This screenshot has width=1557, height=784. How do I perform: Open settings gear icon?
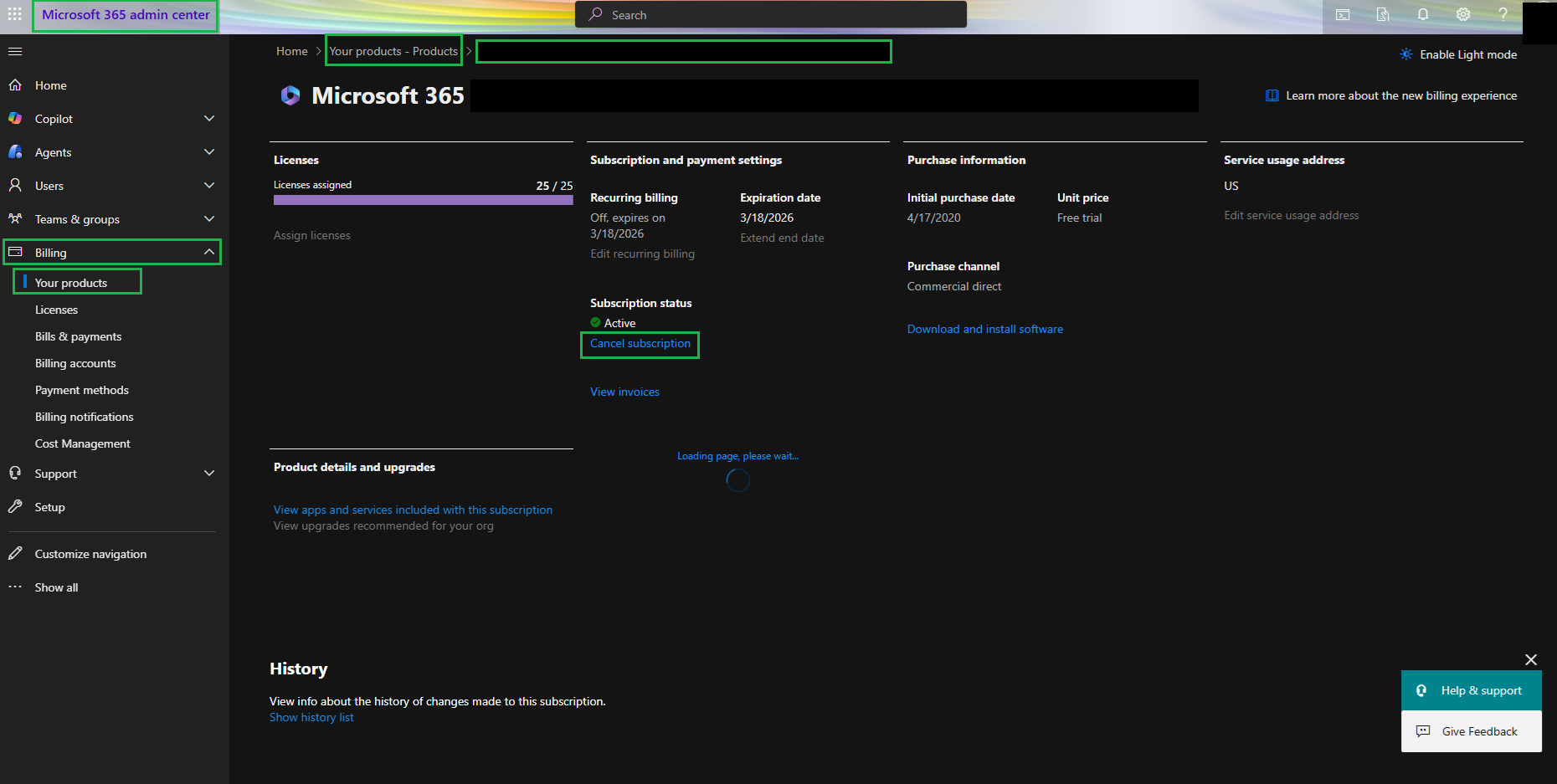(1463, 14)
